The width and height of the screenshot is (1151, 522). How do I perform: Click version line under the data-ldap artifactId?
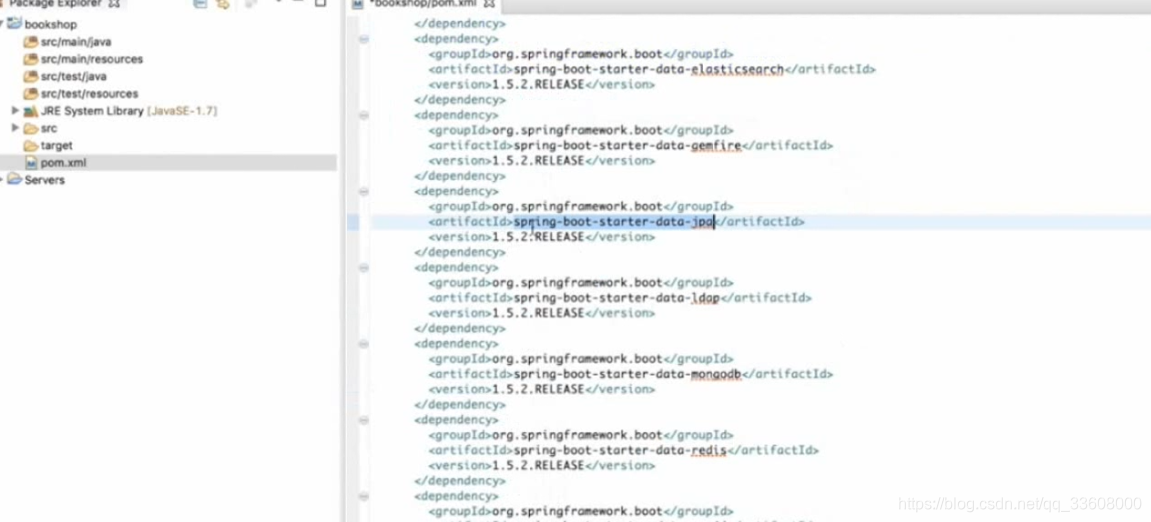point(542,313)
